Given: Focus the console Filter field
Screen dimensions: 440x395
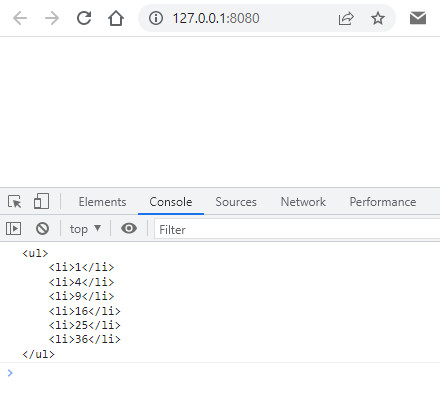Looking at the screenshot, I should click(x=297, y=229).
